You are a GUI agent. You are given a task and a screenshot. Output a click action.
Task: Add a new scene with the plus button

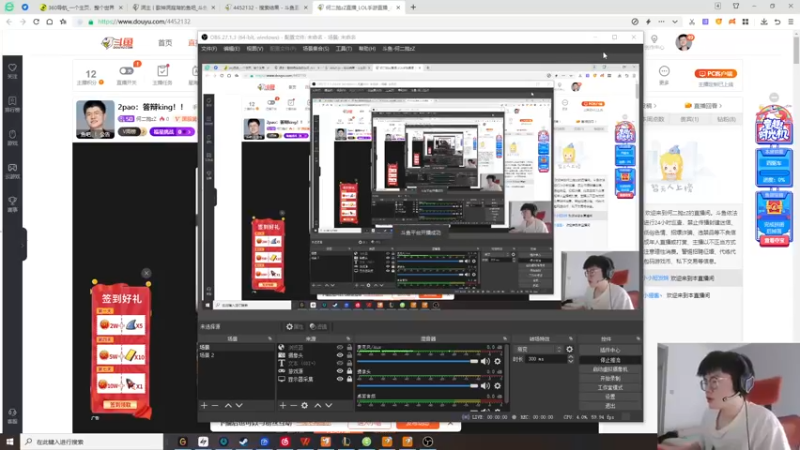[204, 406]
